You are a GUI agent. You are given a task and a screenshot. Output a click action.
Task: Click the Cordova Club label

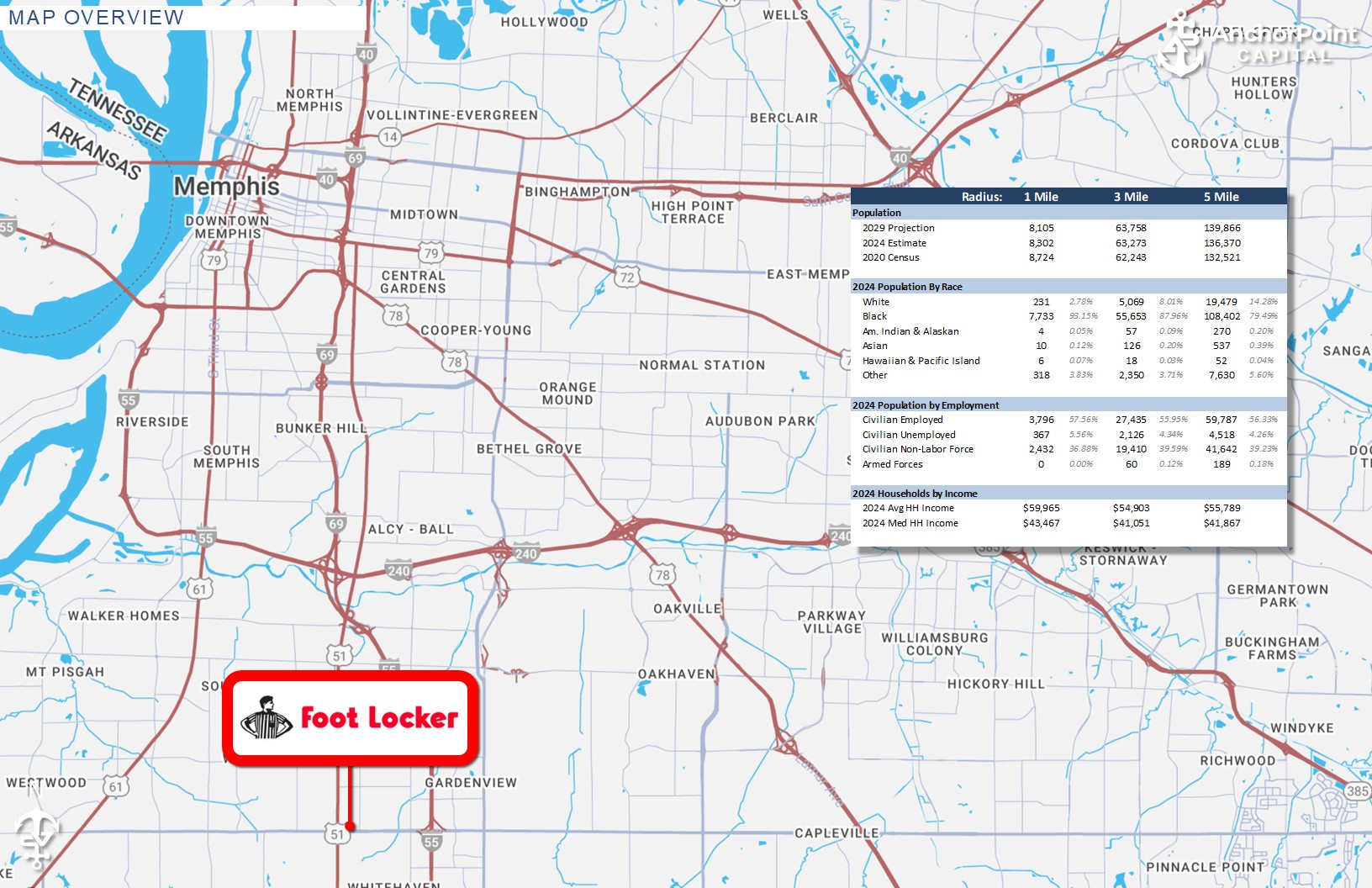[x=1226, y=143]
